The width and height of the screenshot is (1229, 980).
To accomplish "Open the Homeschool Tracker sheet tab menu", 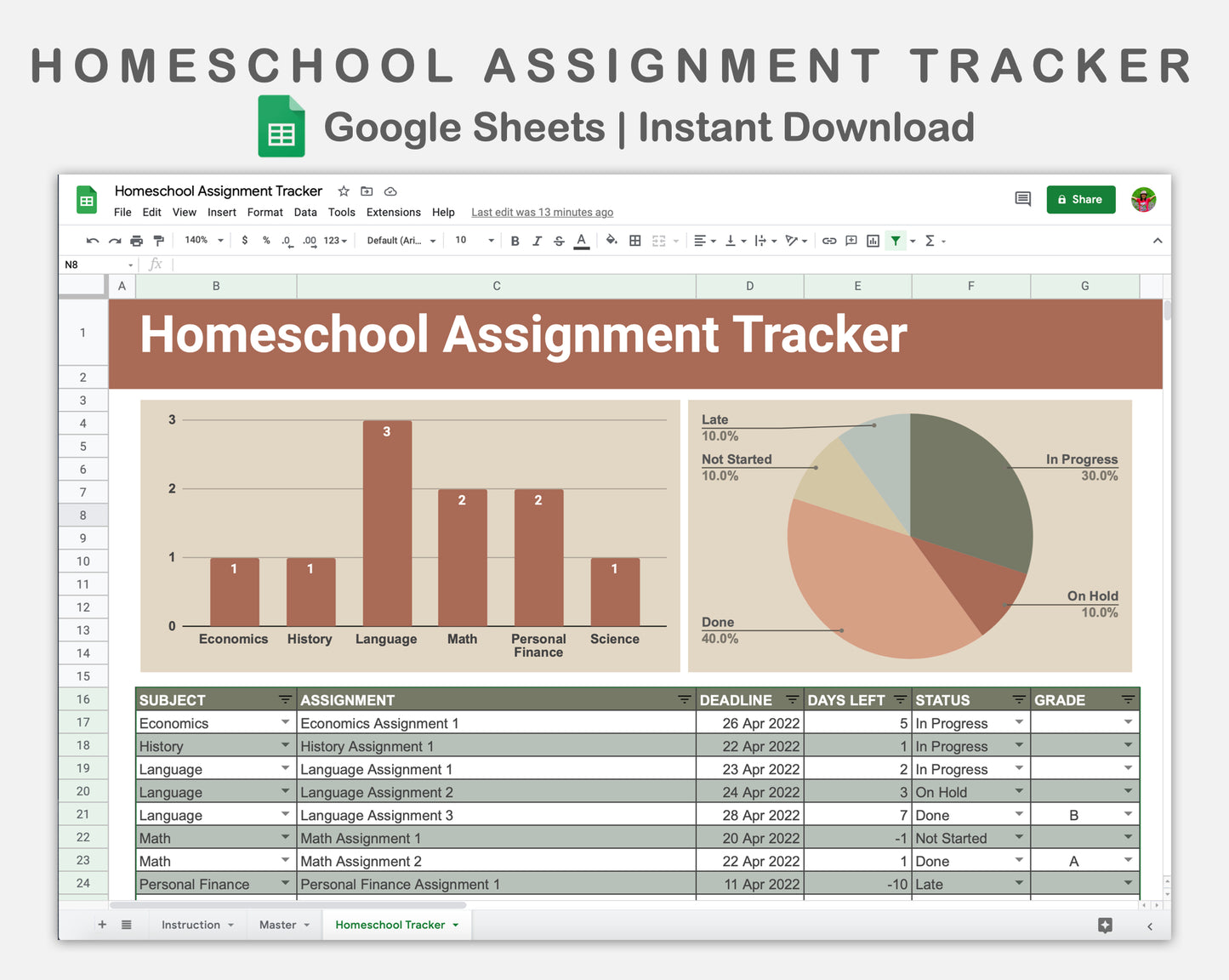I will point(454,925).
